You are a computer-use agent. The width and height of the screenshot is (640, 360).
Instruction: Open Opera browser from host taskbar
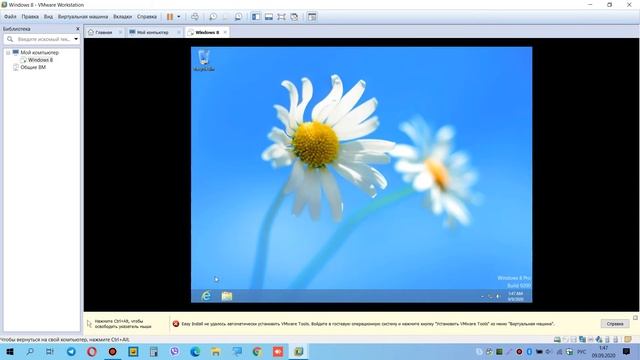point(92,351)
